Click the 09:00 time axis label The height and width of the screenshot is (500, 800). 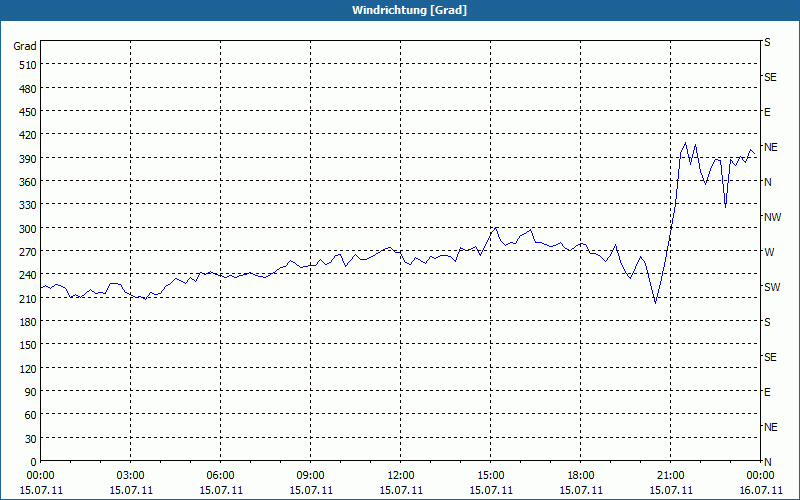[x=310, y=476]
